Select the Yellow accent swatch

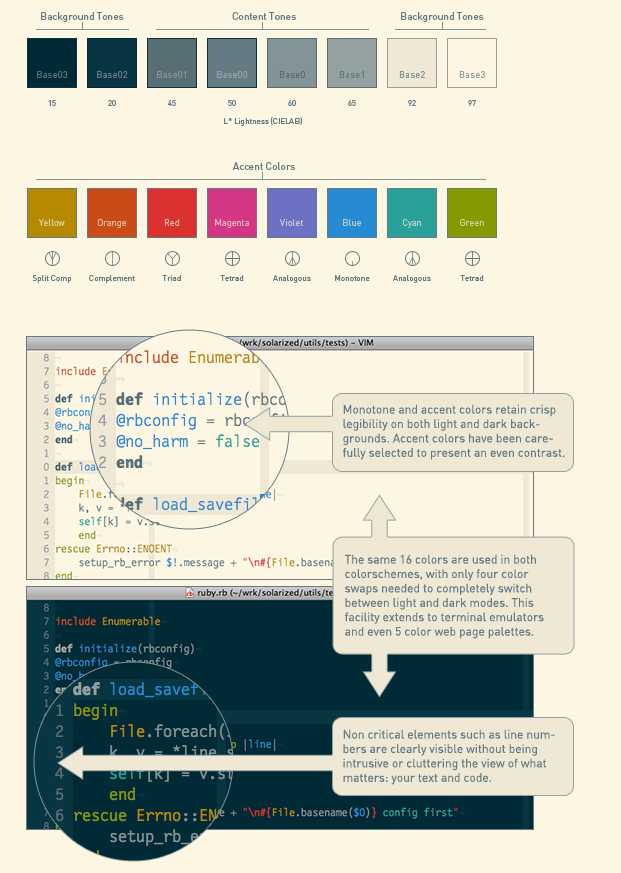point(52,213)
